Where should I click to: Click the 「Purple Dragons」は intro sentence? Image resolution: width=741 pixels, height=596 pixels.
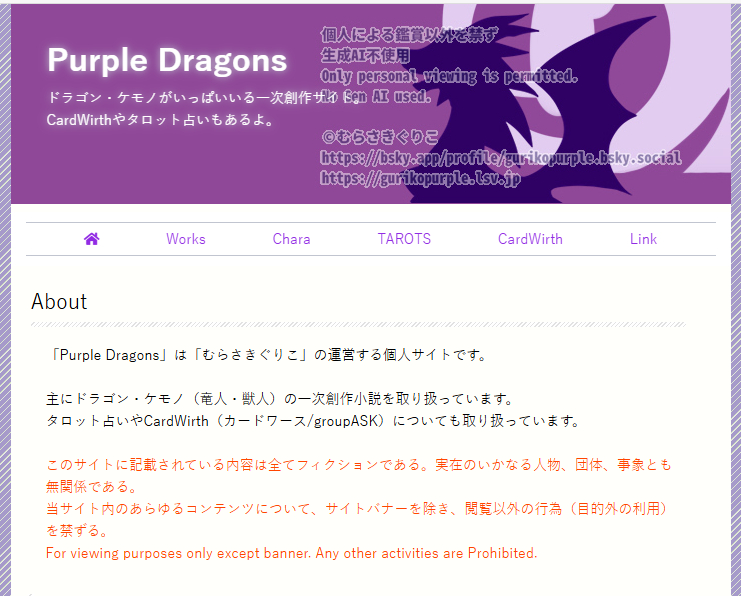[x=267, y=355]
